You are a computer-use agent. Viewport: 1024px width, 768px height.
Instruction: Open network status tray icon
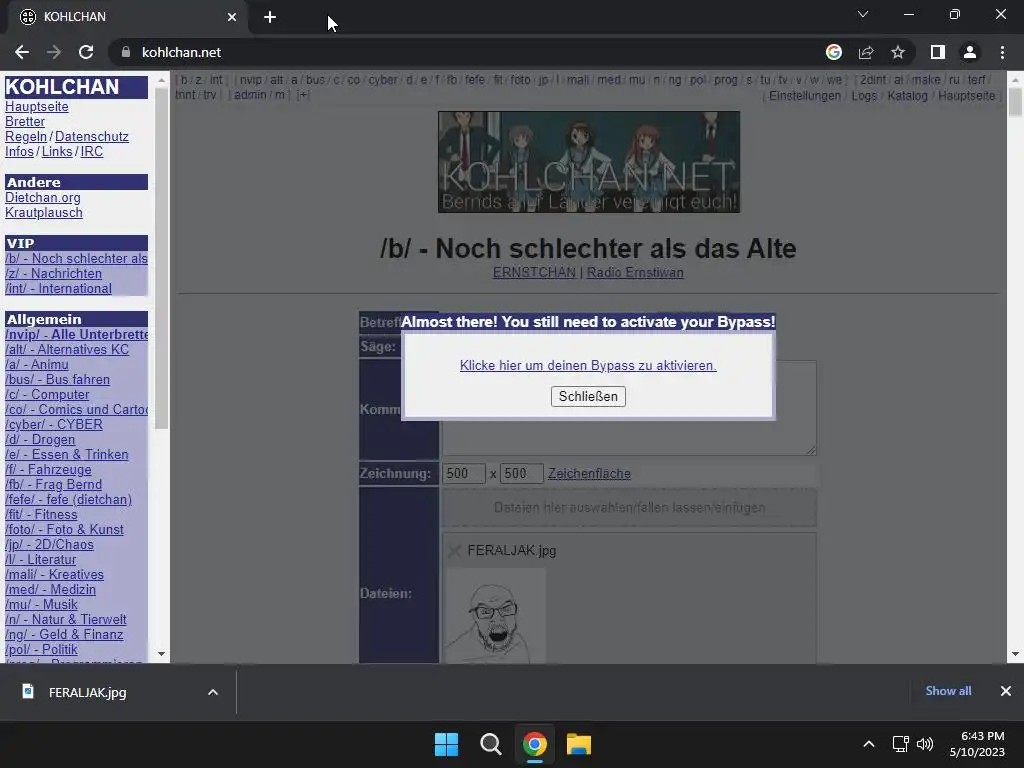click(x=901, y=744)
